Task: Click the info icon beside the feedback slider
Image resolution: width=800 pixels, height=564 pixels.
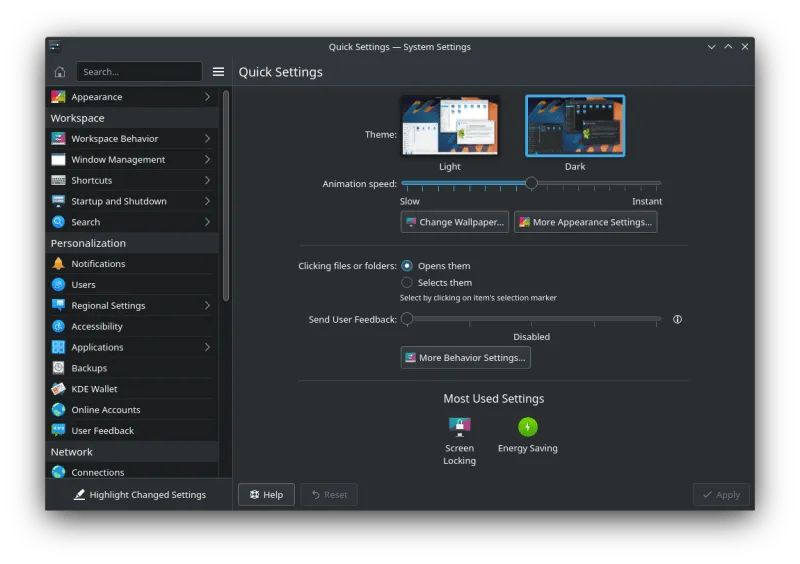Action: [677, 320]
